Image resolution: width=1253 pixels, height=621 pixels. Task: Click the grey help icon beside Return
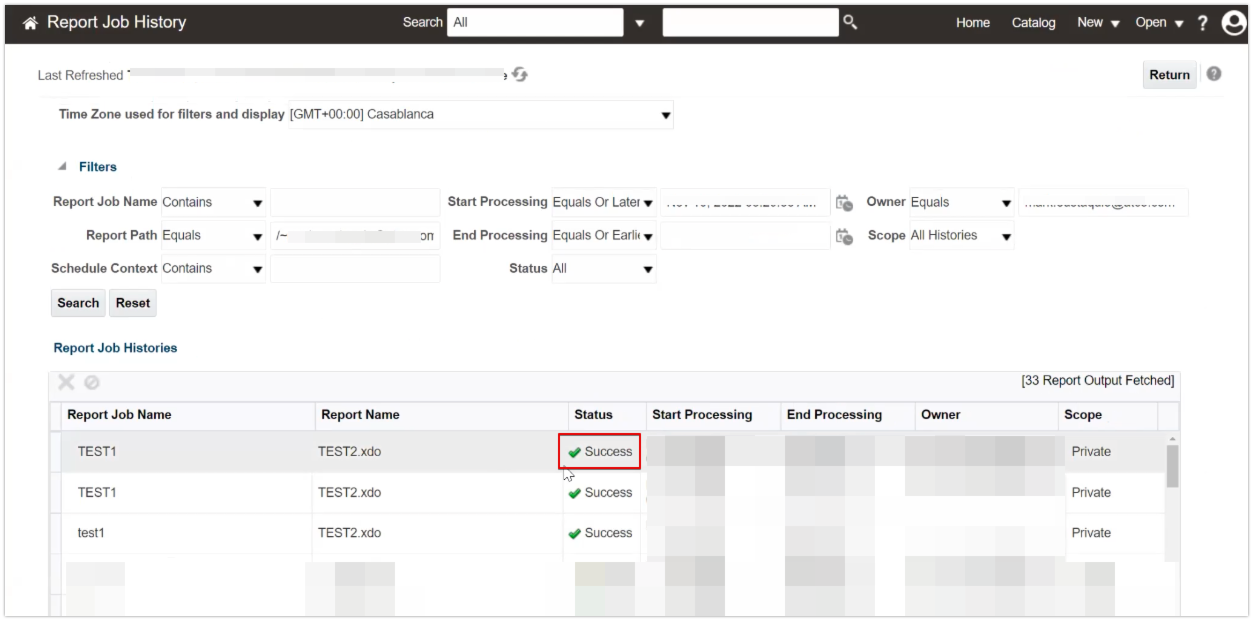[x=1214, y=74]
